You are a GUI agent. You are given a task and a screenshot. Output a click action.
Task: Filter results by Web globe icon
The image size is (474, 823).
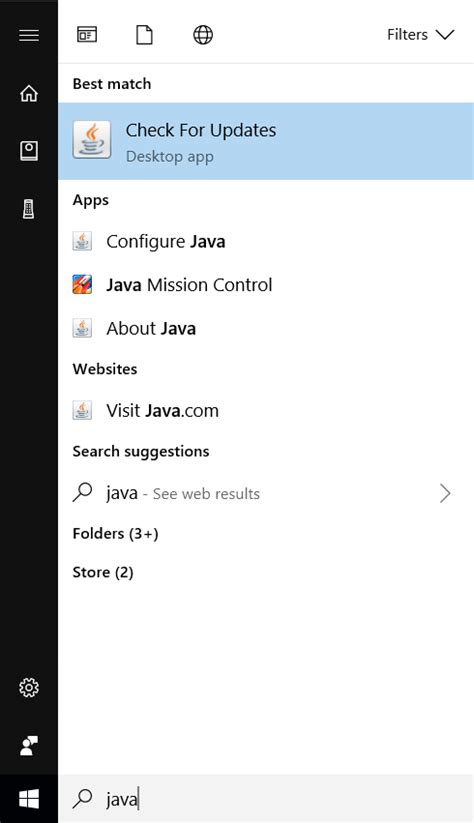click(203, 35)
